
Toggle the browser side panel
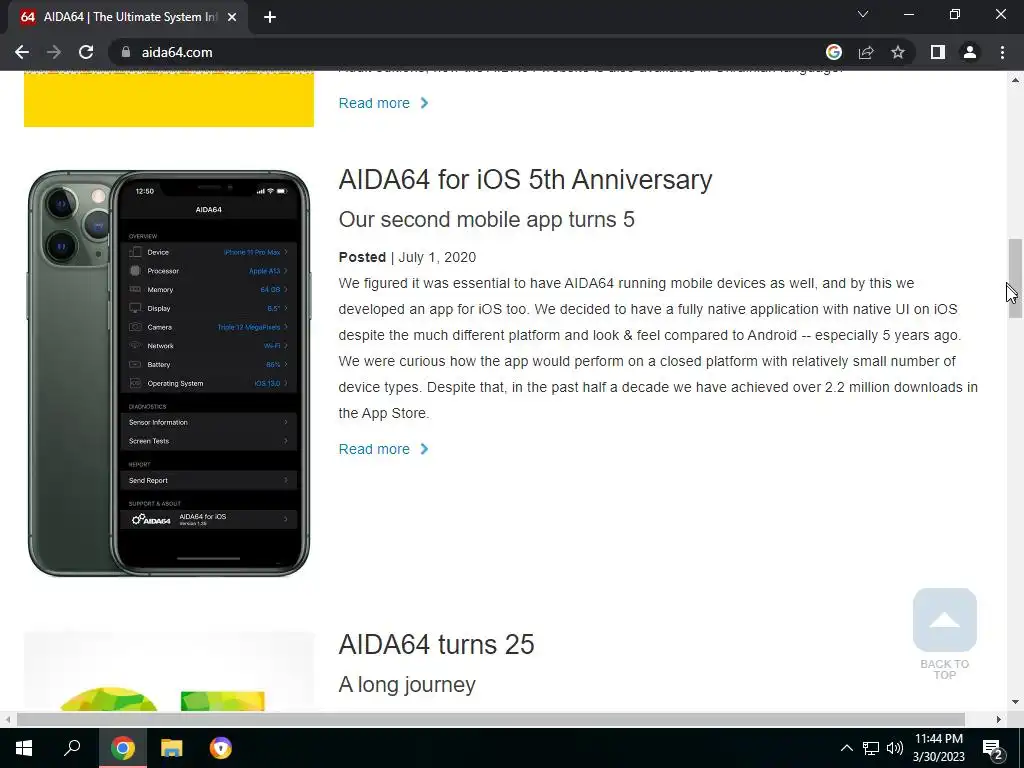(938, 52)
